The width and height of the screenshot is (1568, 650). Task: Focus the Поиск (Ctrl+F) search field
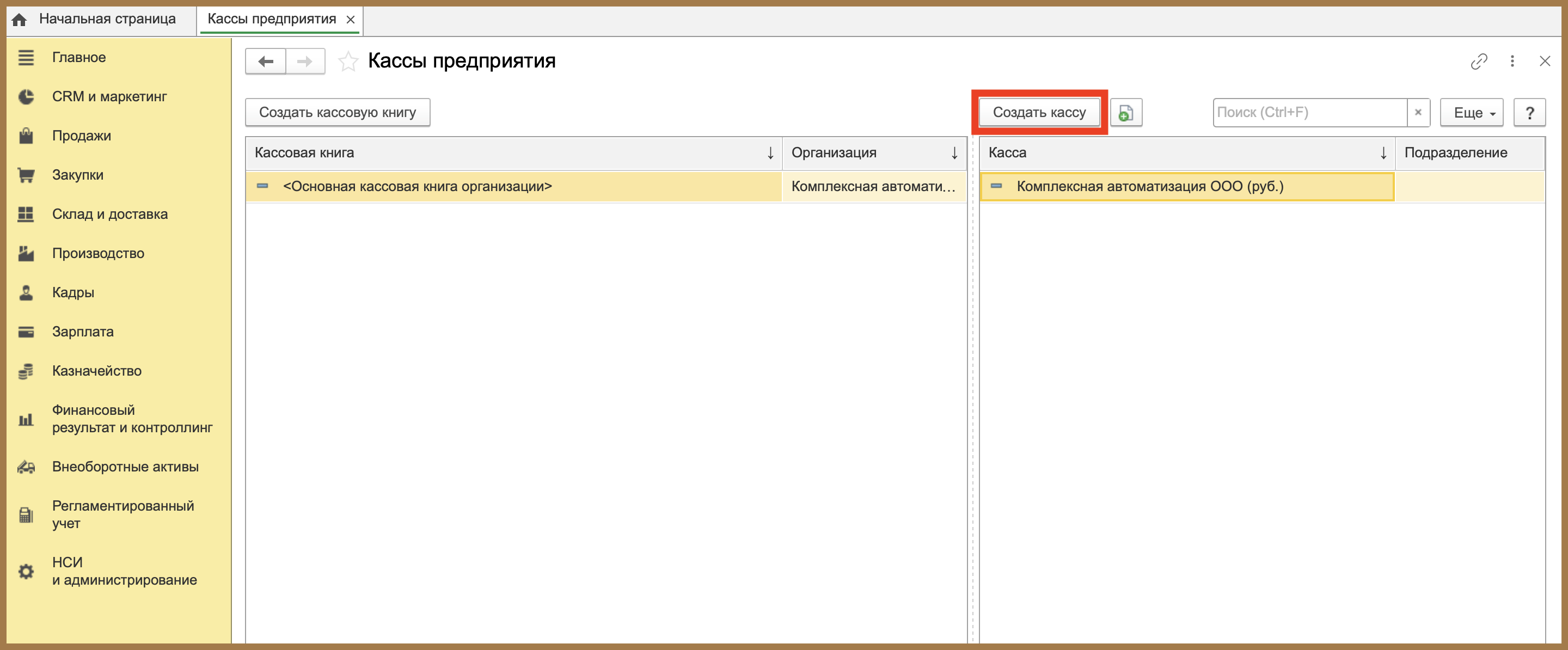click(x=1310, y=113)
